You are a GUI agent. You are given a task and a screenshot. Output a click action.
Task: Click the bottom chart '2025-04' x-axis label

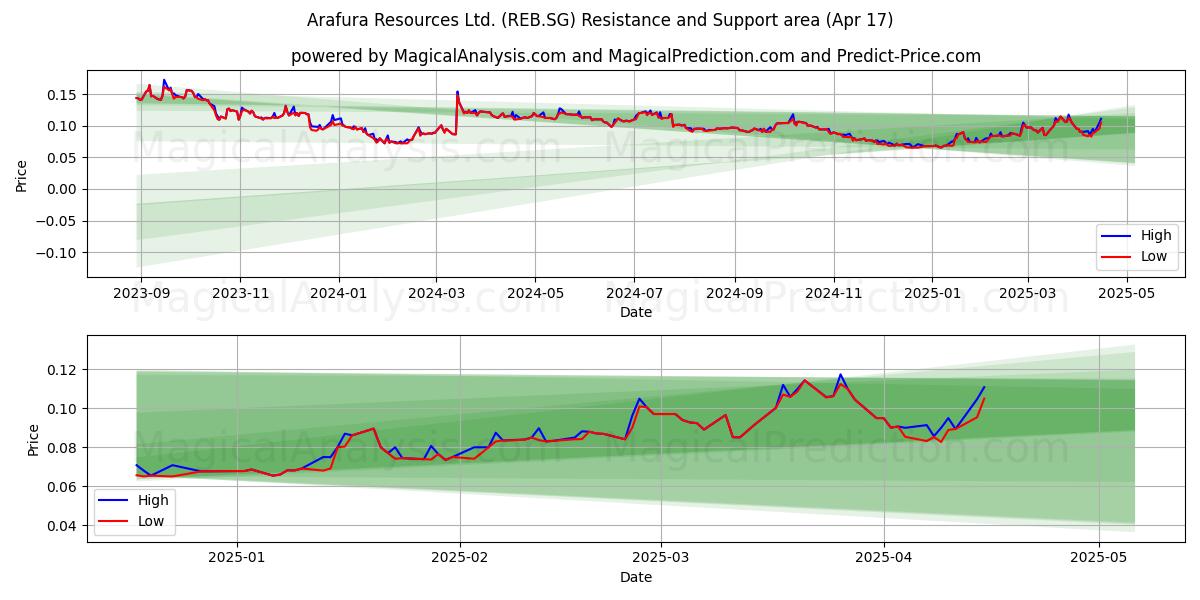pos(885,558)
